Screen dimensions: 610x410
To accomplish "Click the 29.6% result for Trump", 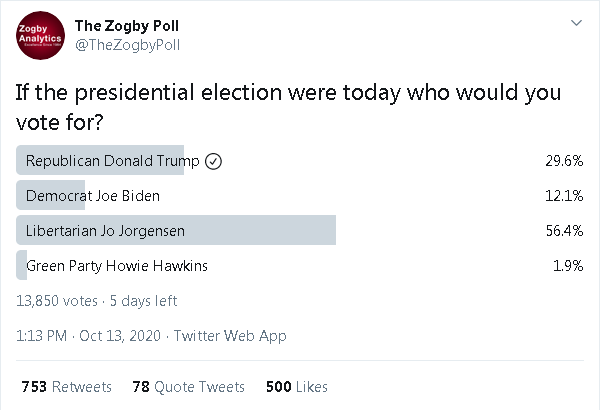I will 564,161.
